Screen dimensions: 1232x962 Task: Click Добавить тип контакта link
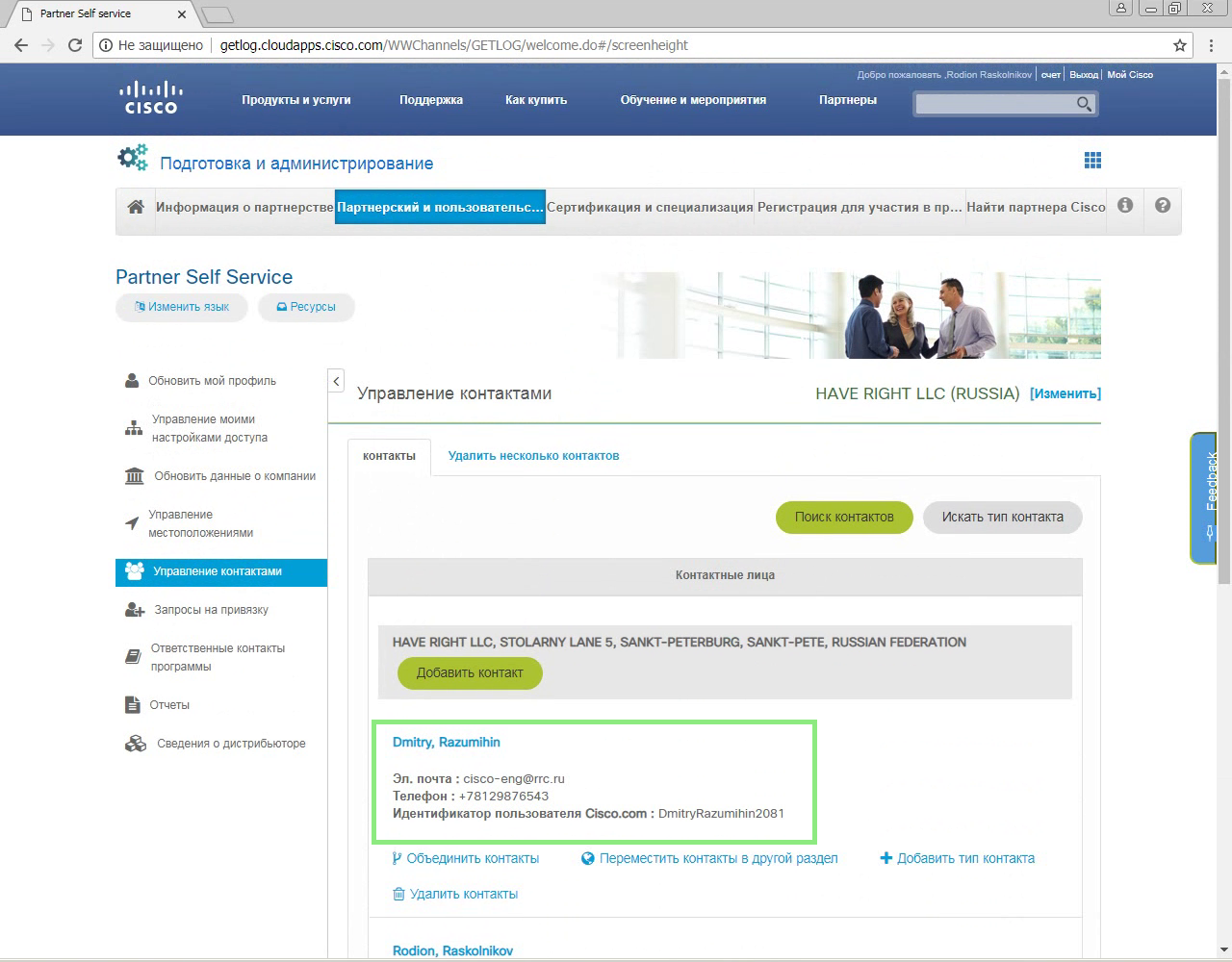point(958,858)
